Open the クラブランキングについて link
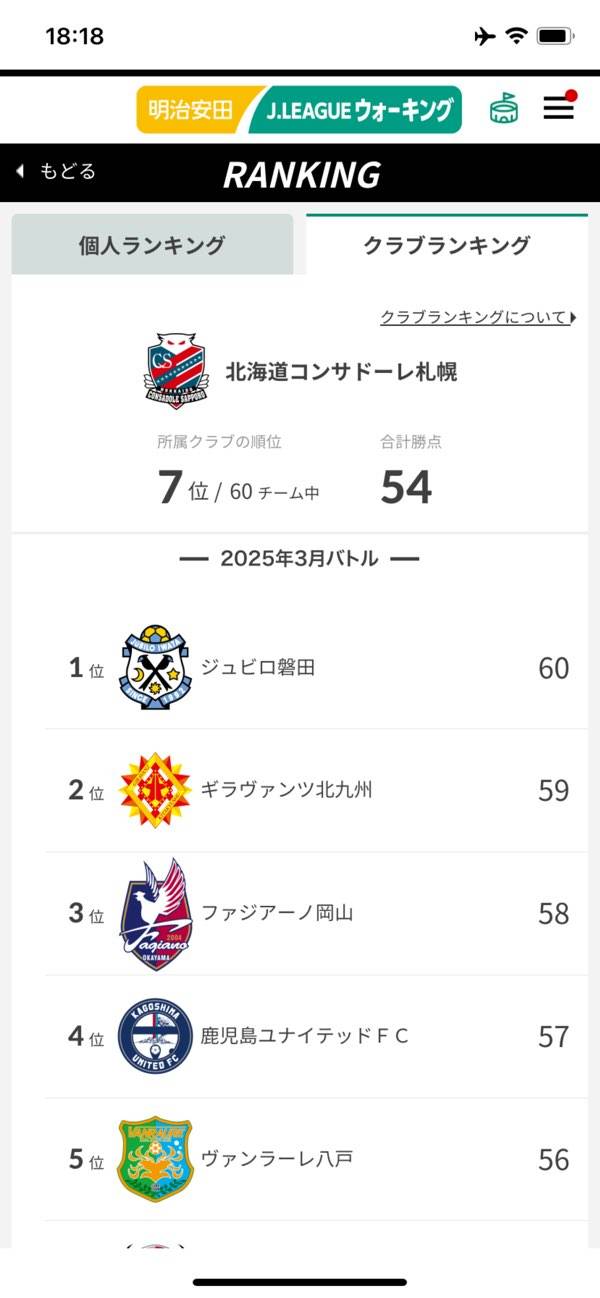 tap(477, 318)
